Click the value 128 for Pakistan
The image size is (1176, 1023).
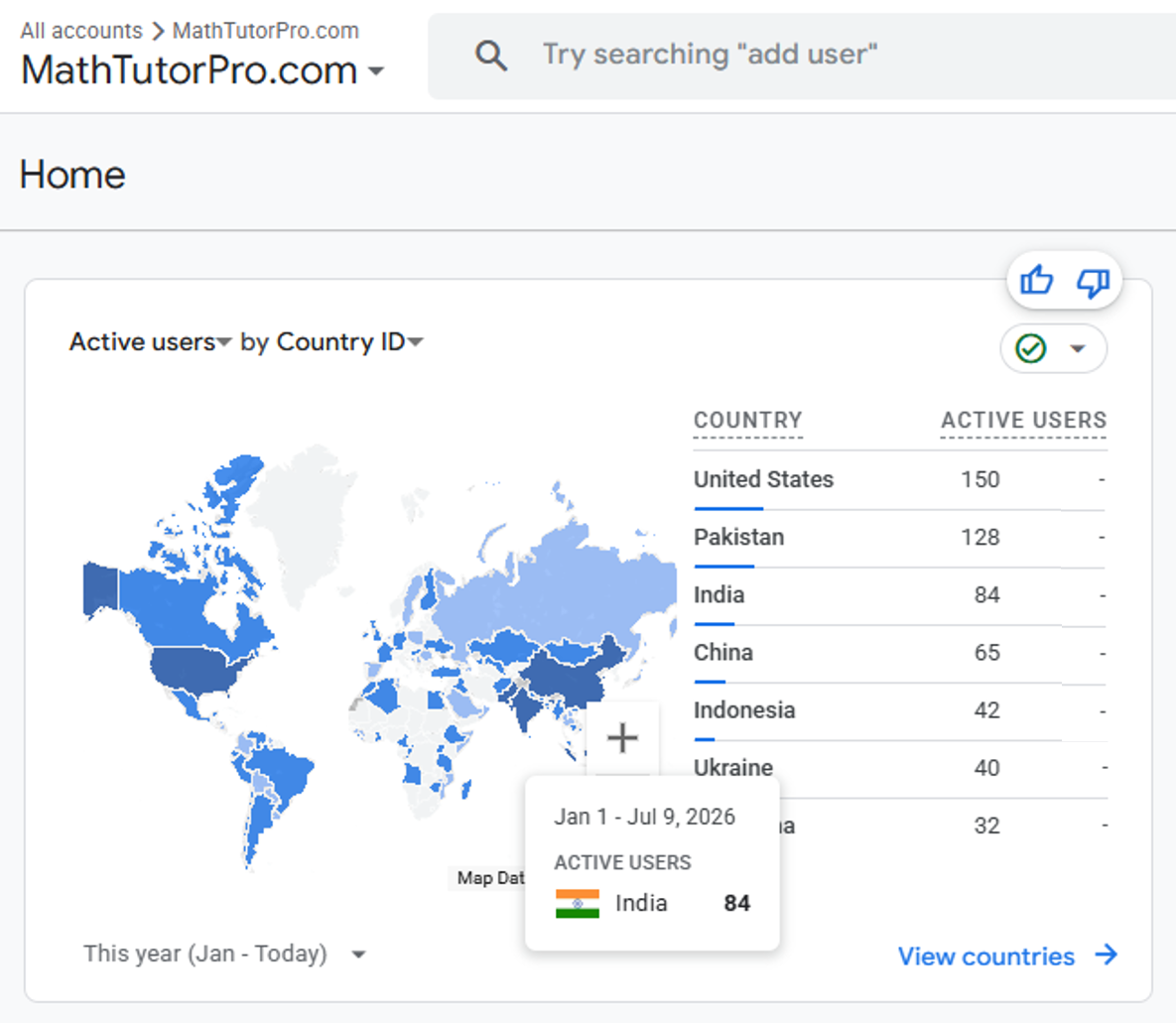pos(980,538)
